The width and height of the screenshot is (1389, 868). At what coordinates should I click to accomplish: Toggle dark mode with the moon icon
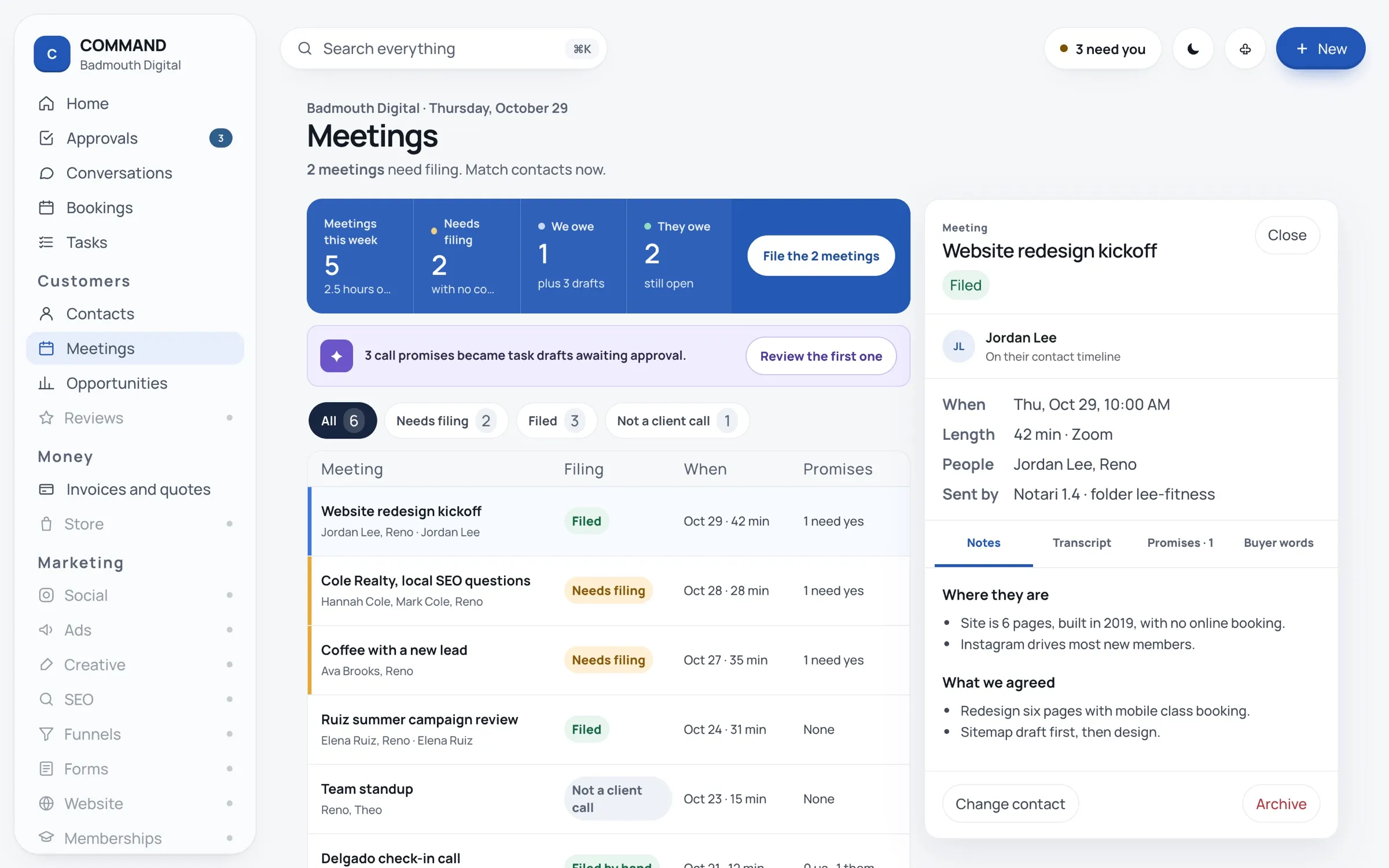pyautogui.click(x=1193, y=49)
